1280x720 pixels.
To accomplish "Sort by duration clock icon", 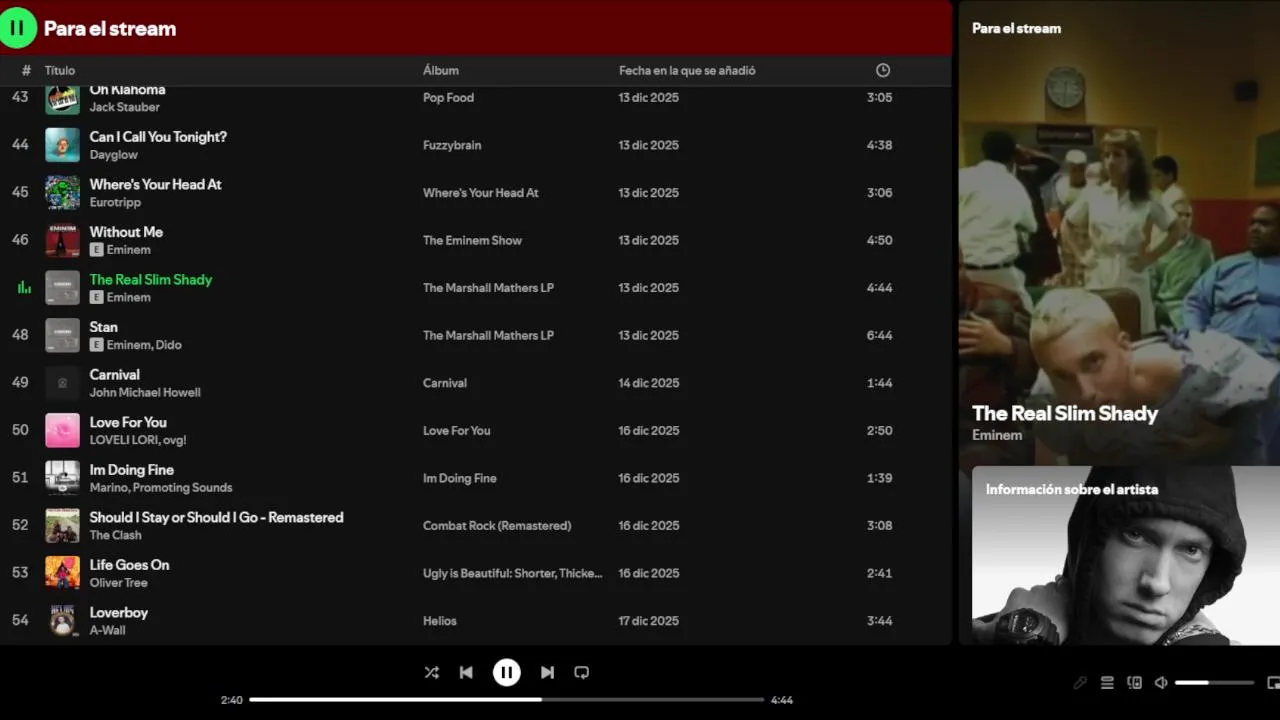I will click(883, 70).
